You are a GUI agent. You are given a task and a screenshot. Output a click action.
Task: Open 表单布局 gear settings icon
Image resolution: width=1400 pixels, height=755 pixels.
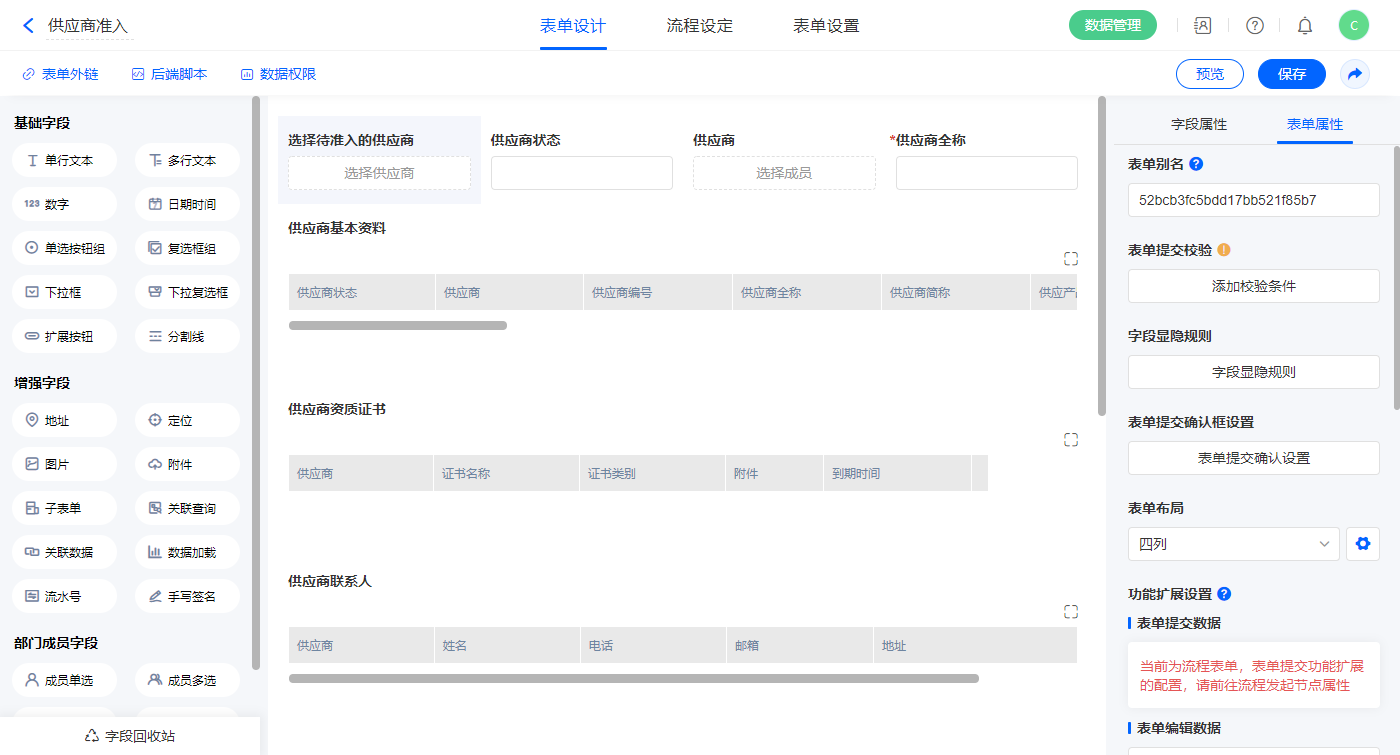pyautogui.click(x=1362, y=544)
